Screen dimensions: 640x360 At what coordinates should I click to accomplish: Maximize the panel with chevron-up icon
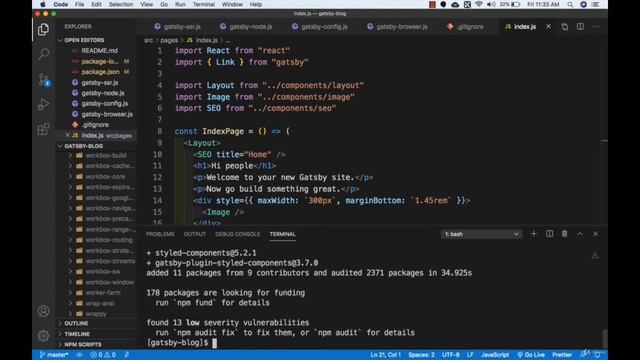click(x=580, y=234)
